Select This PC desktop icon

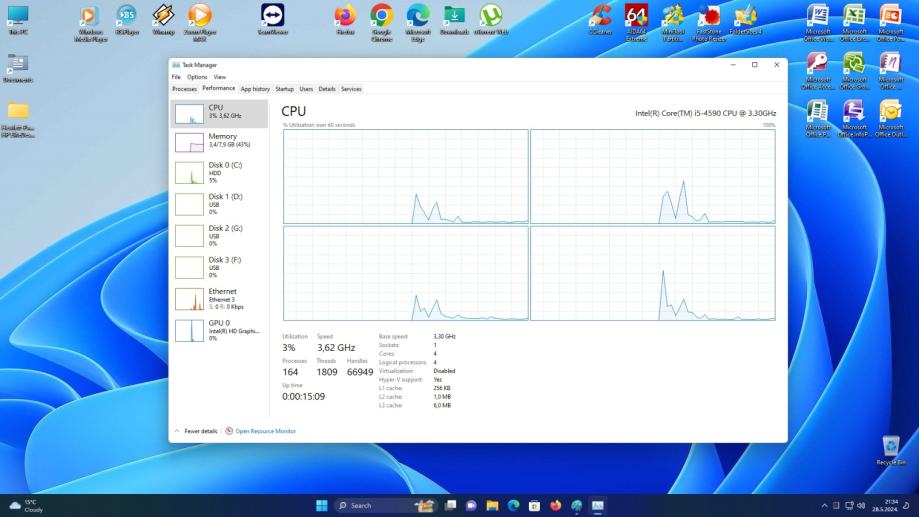18,20
